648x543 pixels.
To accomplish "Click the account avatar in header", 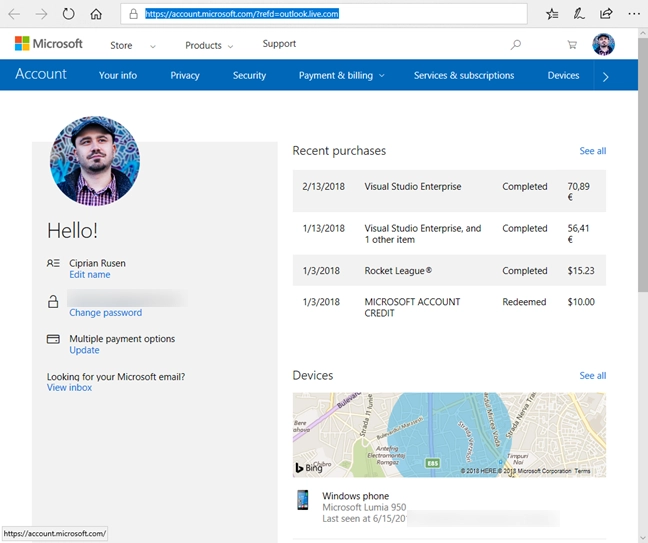I will (x=603, y=44).
